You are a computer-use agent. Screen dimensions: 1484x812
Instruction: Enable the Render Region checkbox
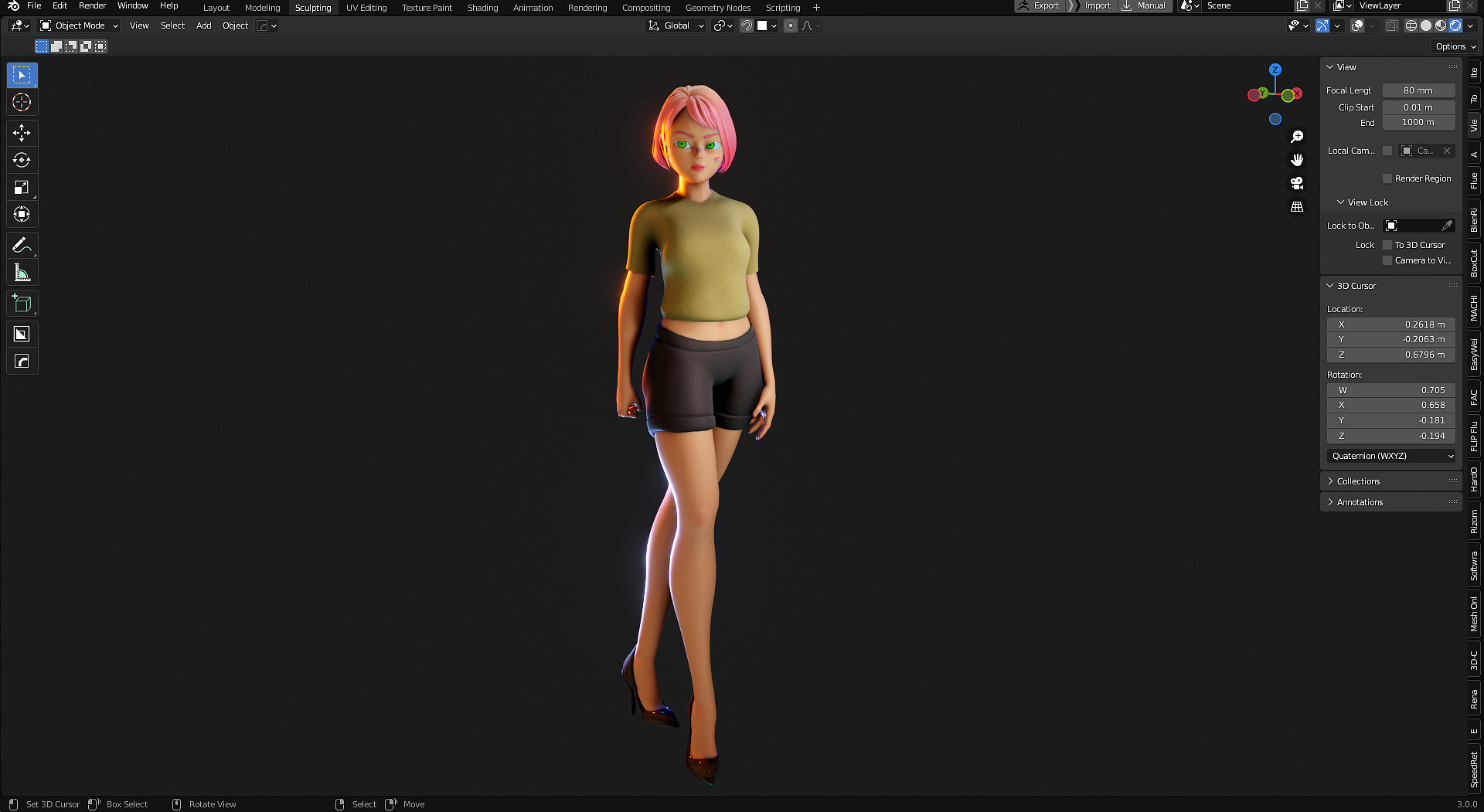(1388, 178)
